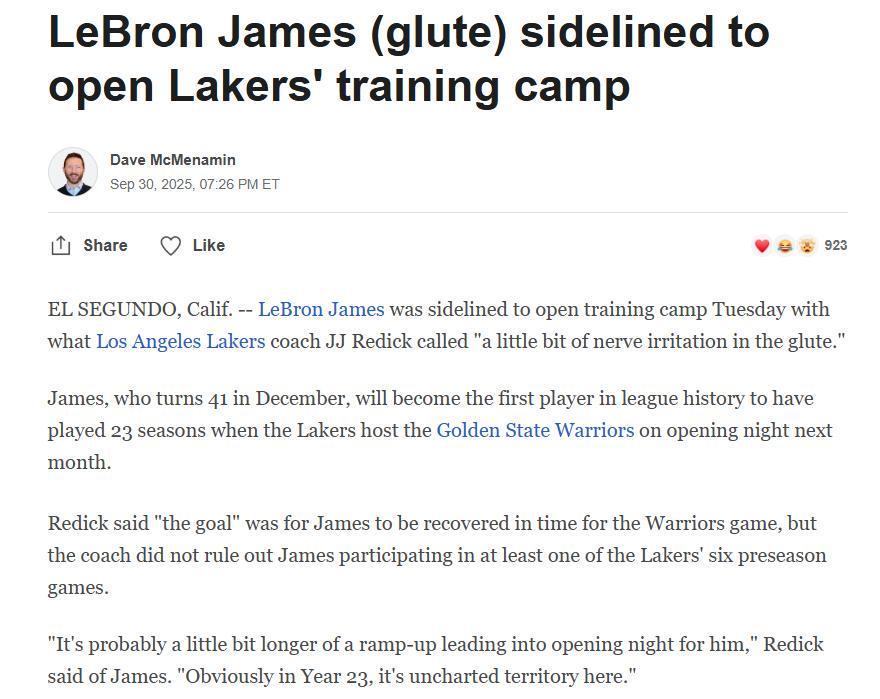
Task: Open the LeBron James player link
Action: click(x=321, y=309)
